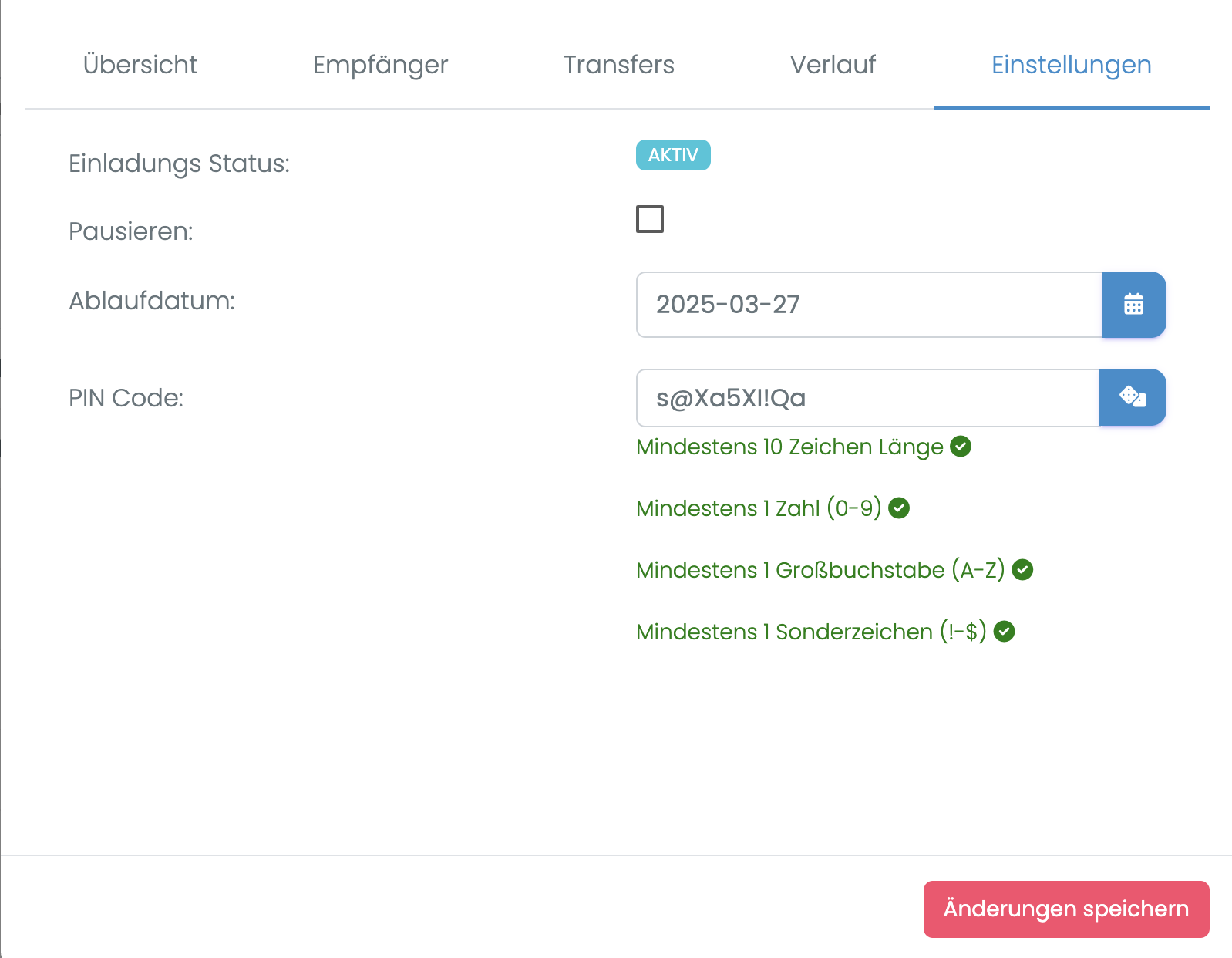Viewport: 1232px width, 958px height.
Task: Click the checkmark beside 'Mindestens 1 Großbuchstabe (A-Z)'
Action: click(x=1022, y=569)
